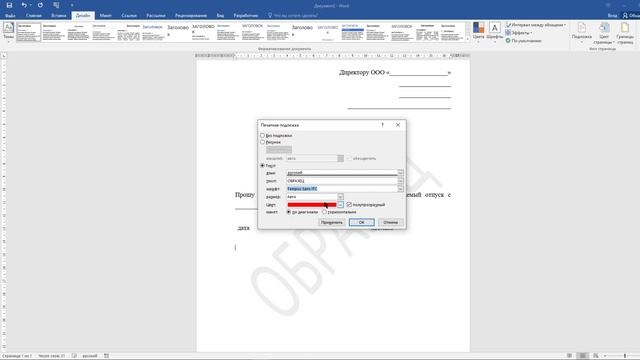Choose по диагонали diagonal layout

[289, 212]
